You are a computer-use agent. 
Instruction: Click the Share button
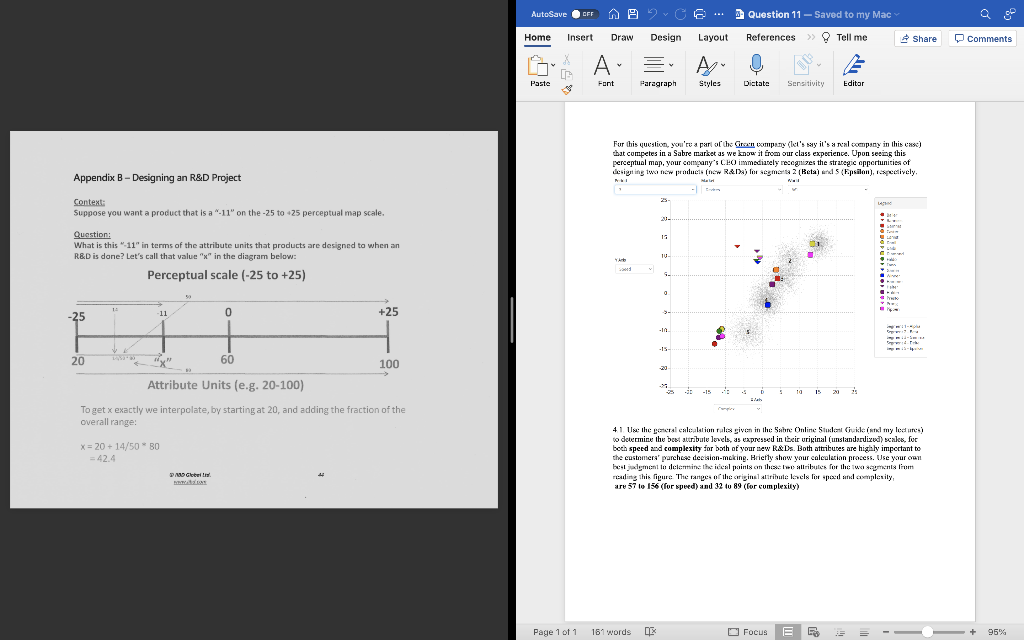pos(917,38)
